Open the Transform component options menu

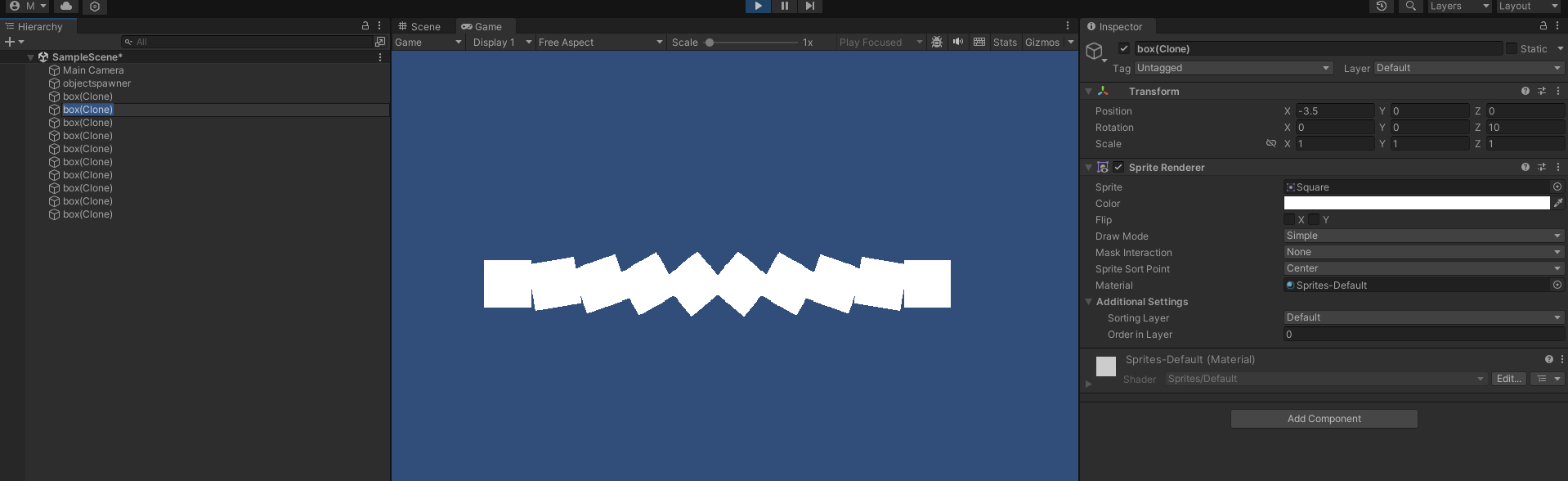pyautogui.click(x=1558, y=91)
